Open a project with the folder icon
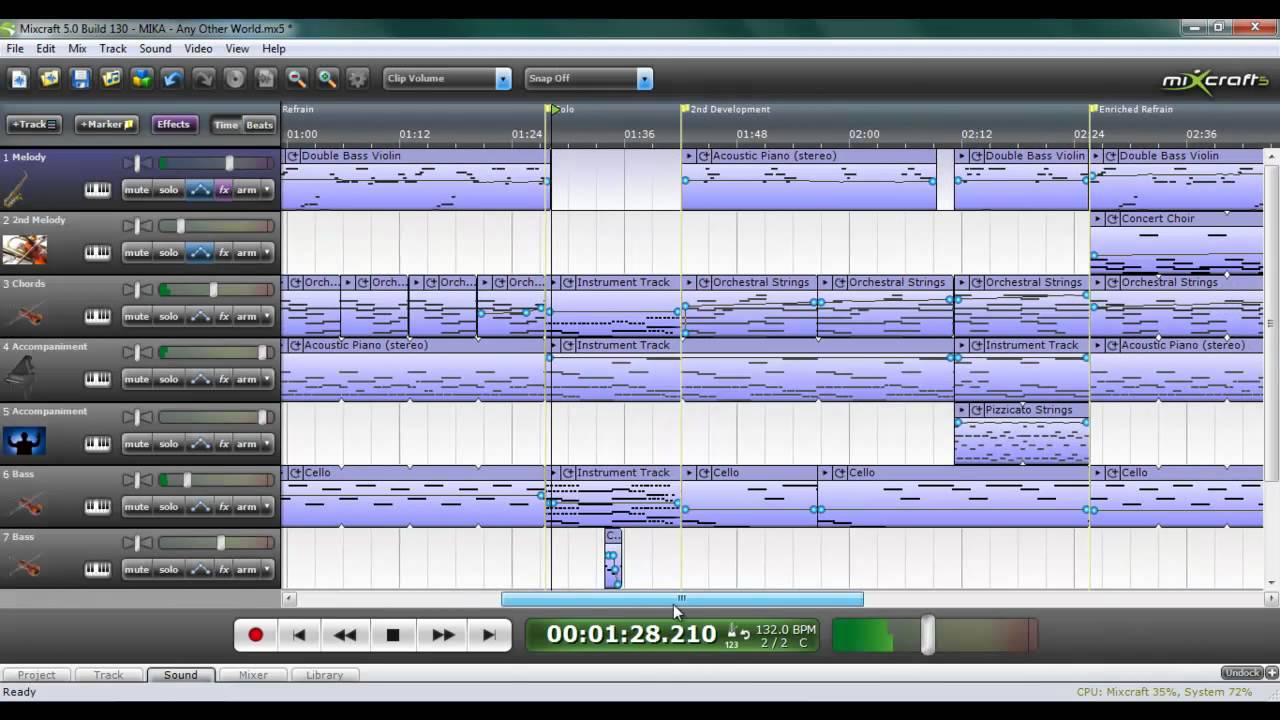This screenshot has width=1280, height=720. point(50,78)
